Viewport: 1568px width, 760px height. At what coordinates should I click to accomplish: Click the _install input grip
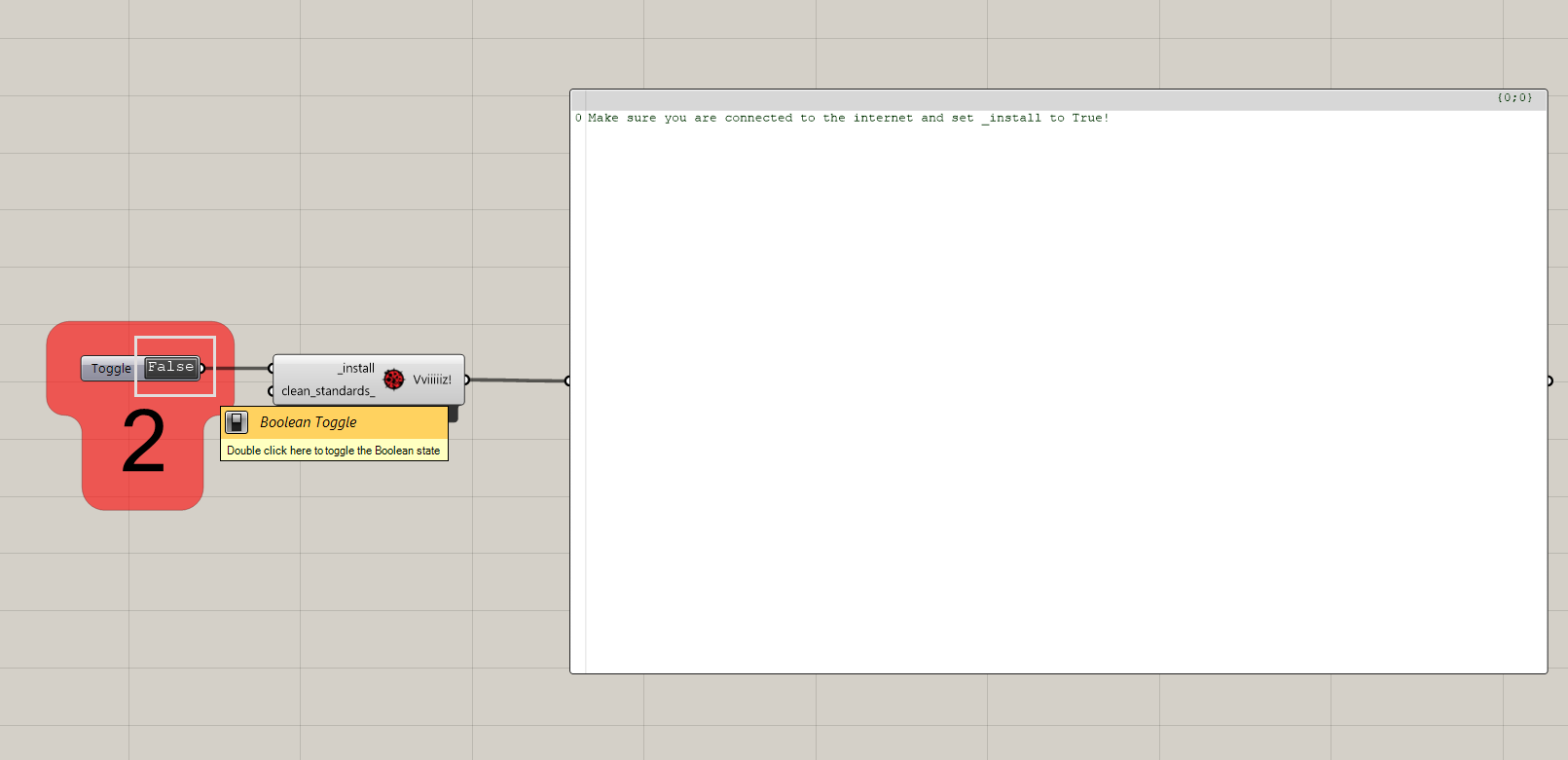click(x=272, y=368)
